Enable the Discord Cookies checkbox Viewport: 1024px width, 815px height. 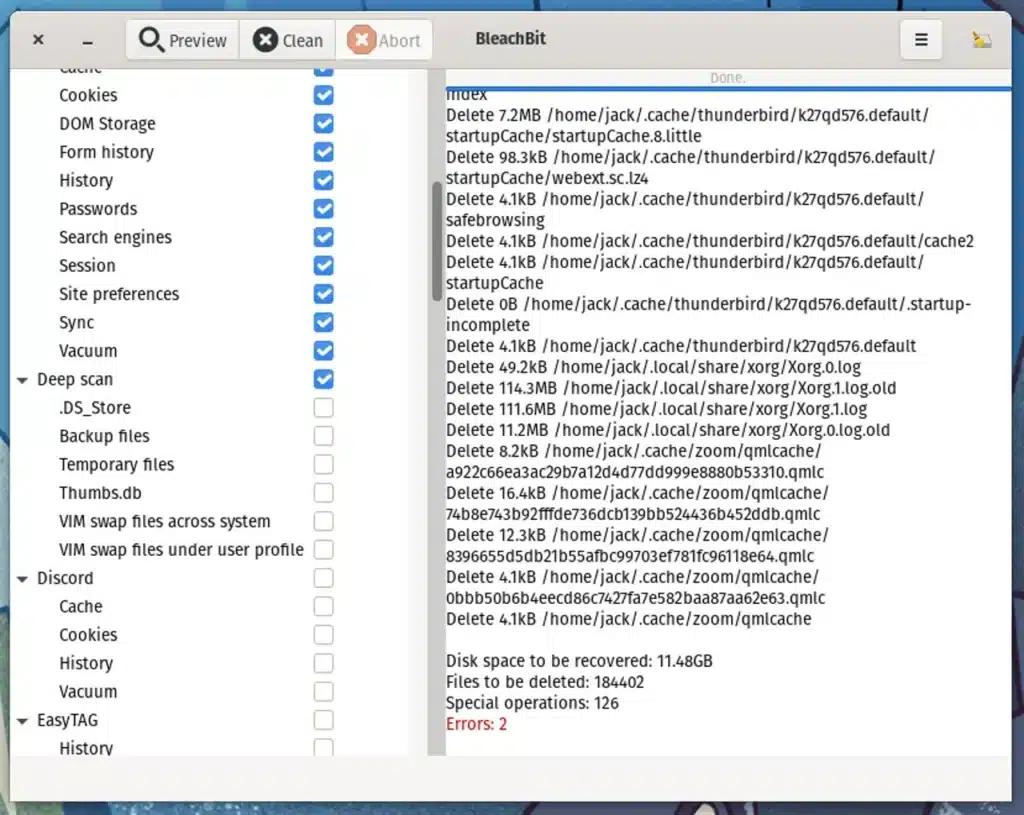tap(323, 635)
